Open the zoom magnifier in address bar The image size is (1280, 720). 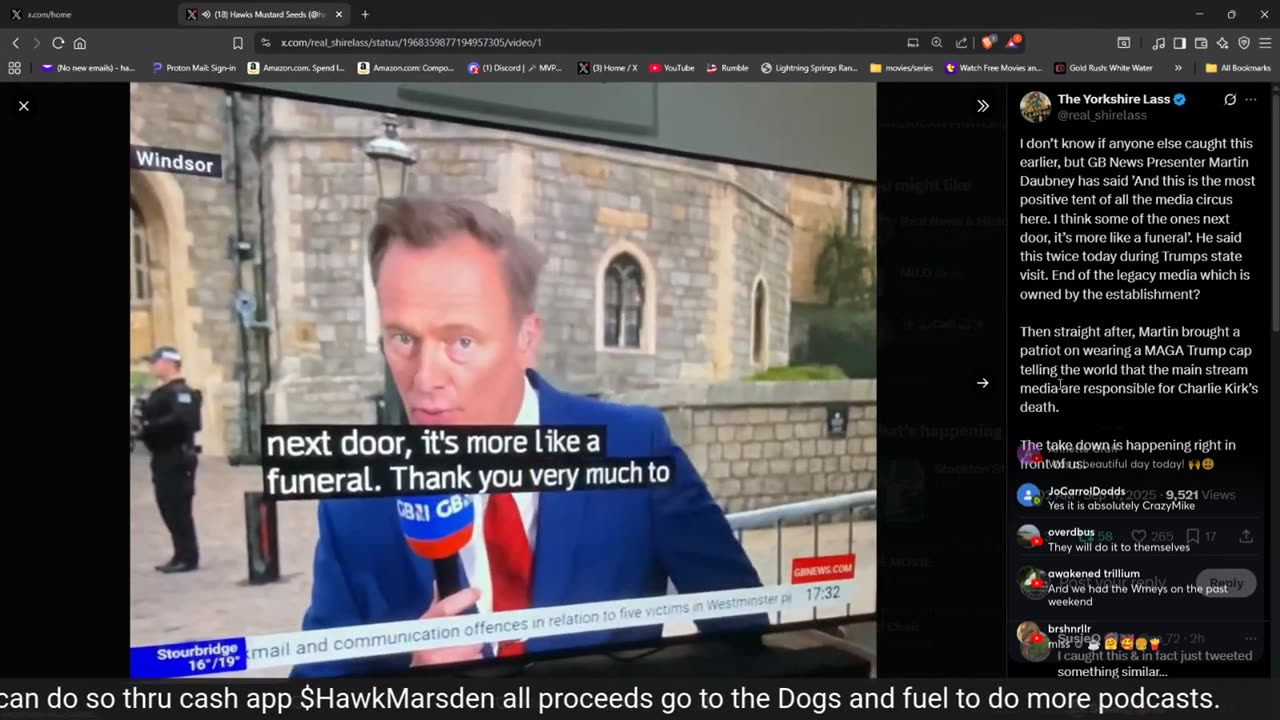tap(937, 43)
